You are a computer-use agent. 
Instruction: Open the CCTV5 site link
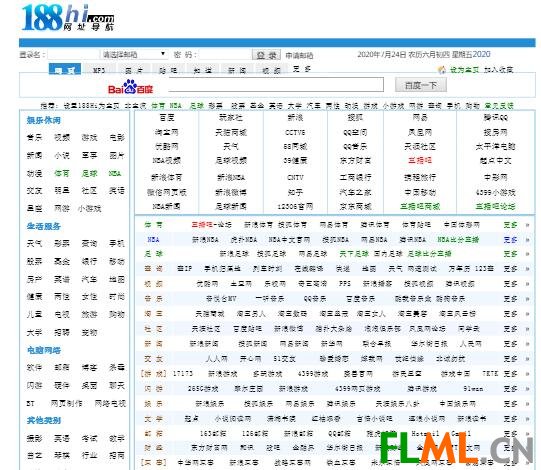pos(295,133)
